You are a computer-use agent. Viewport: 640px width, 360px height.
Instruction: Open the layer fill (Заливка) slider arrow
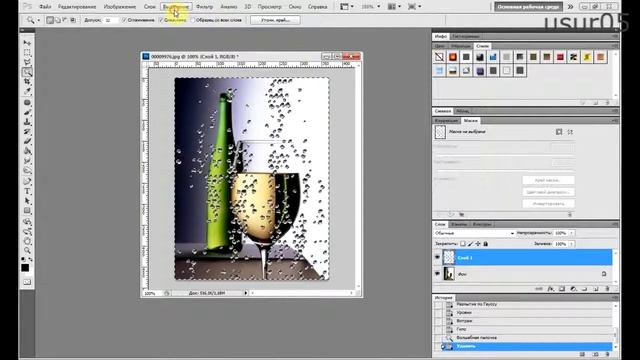click(571, 244)
